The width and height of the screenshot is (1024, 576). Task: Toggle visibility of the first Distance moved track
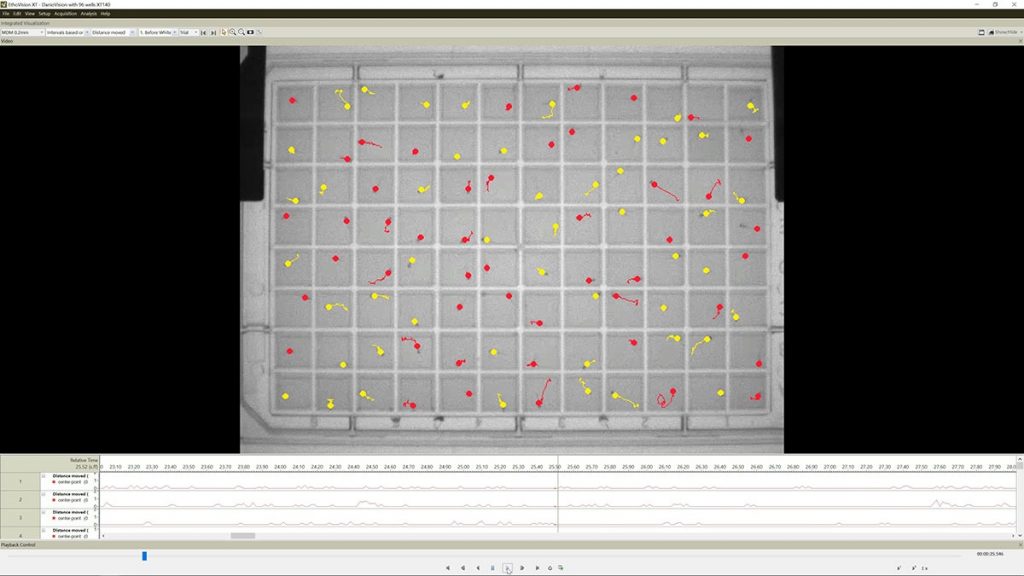(43, 476)
